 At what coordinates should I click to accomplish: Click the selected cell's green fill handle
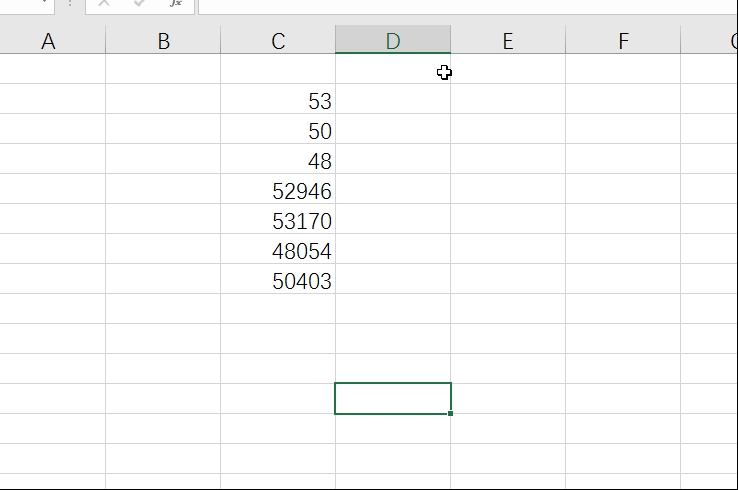click(450, 413)
